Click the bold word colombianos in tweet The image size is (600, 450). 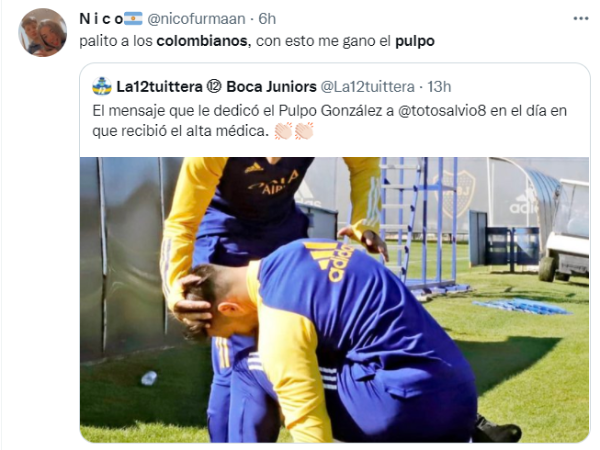click(202, 41)
